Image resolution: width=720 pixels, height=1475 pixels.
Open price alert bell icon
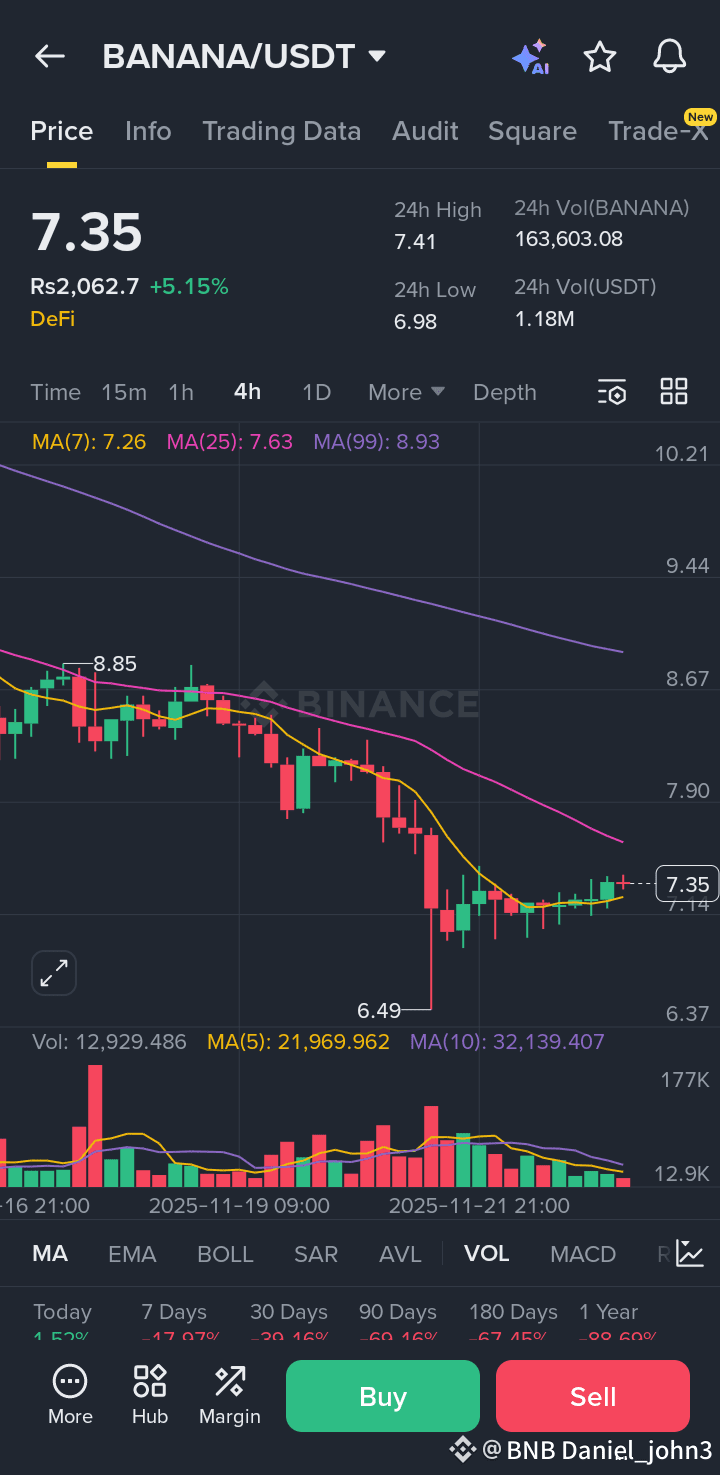pos(670,56)
